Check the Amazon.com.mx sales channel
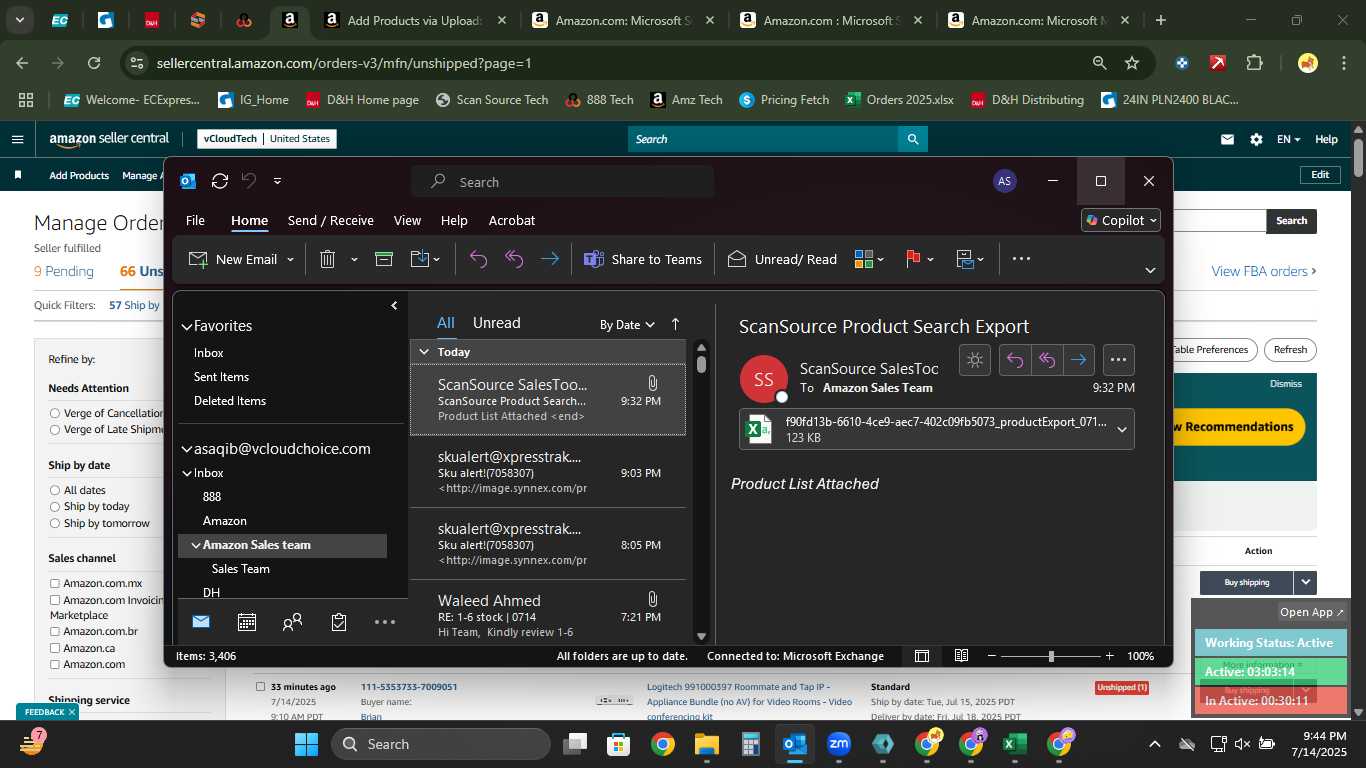Viewport: 1366px width, 768px height. click(x=55, y=583)
